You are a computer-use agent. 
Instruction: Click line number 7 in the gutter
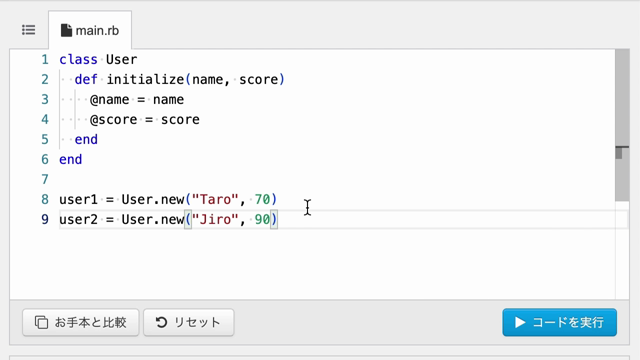[x=45, y=179]
